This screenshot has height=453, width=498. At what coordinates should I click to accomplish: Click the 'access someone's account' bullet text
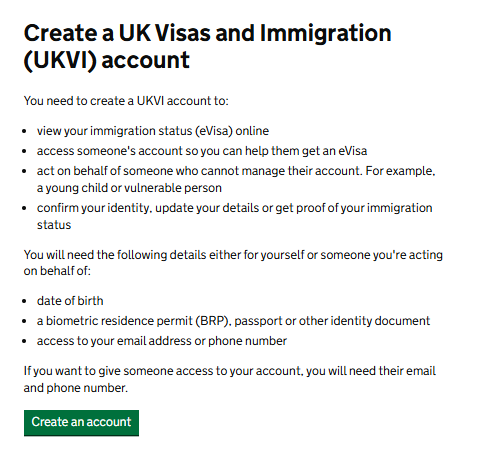pos(202,151)
